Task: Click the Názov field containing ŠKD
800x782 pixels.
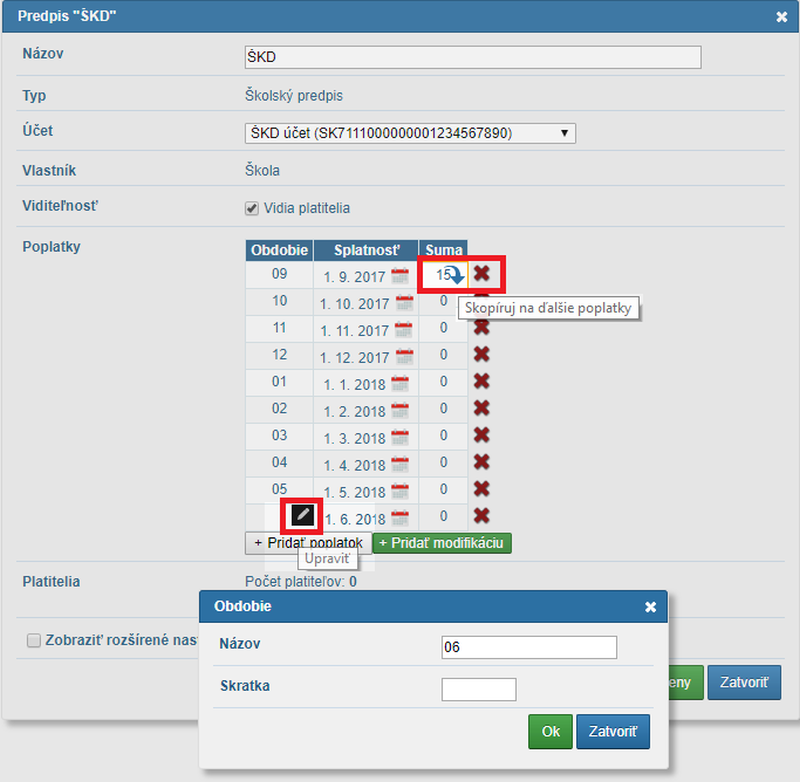Action: tap(472, 58)
